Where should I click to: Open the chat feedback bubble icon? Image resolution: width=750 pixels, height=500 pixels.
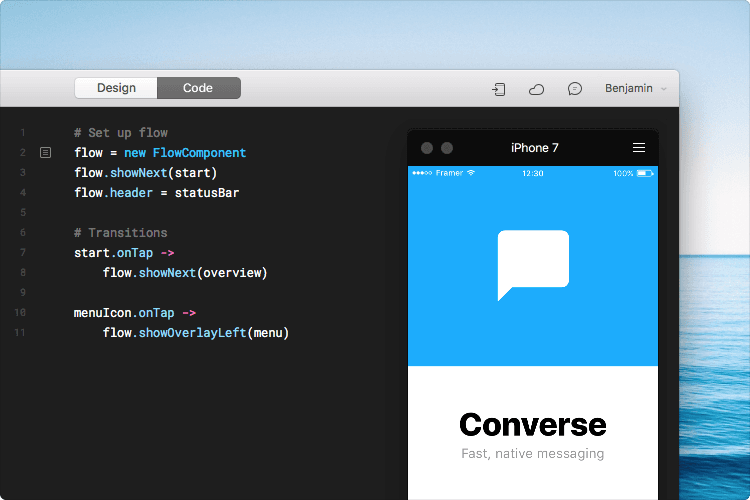[575, 89]
